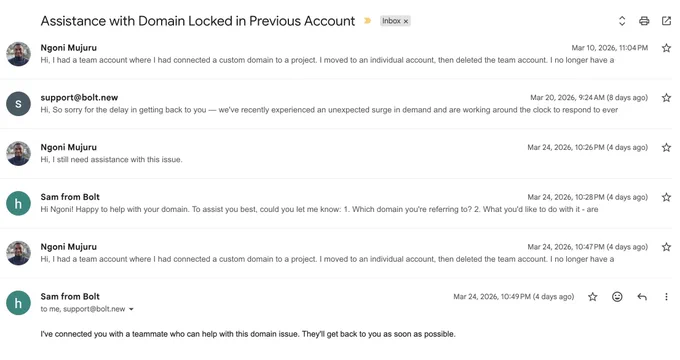Screen dimensions: 680x360
Task: Click the expand all messages arrows icon
Action: (622, 21)
